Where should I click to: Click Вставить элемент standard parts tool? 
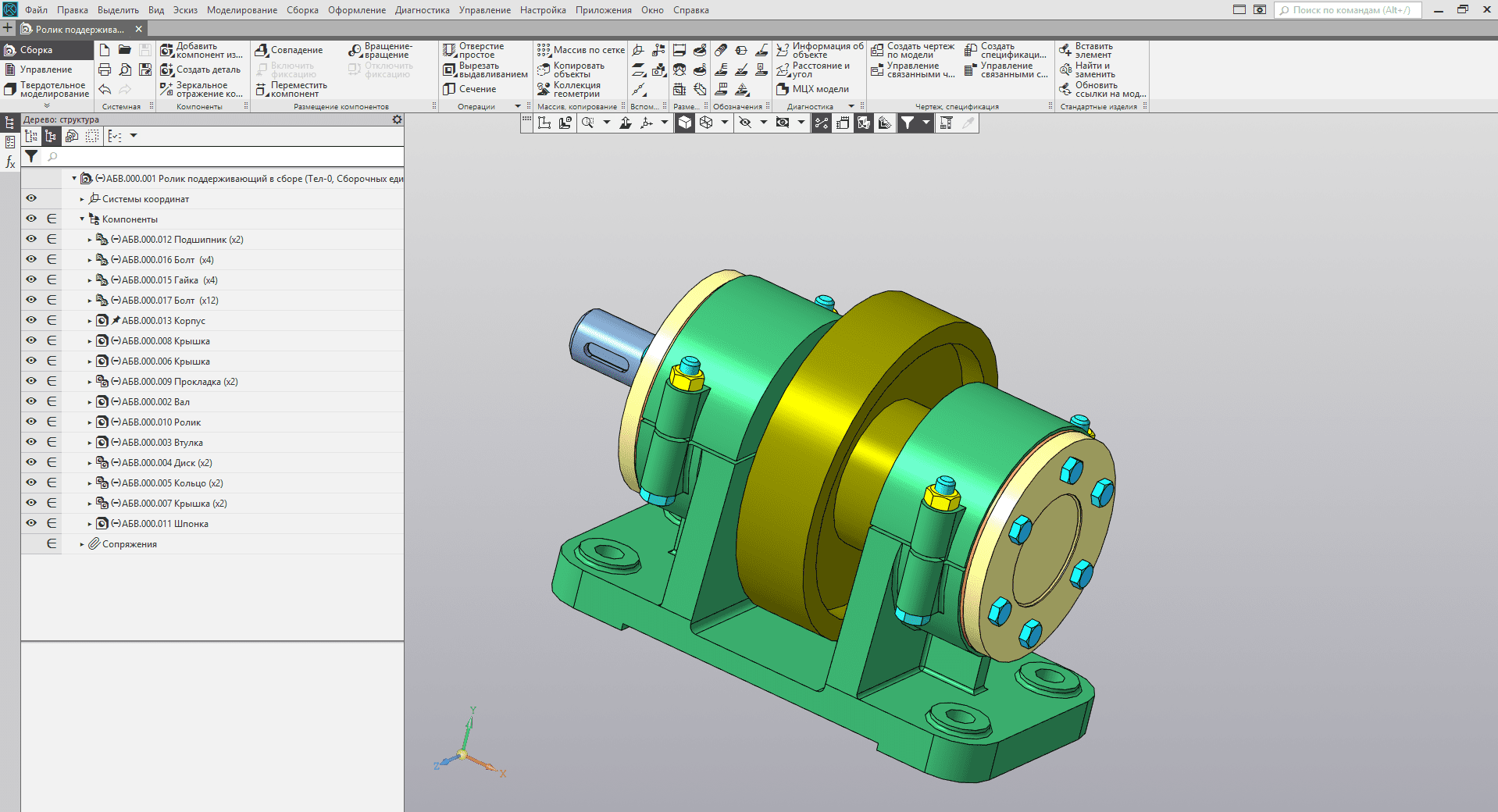(x=1086, y=50)
